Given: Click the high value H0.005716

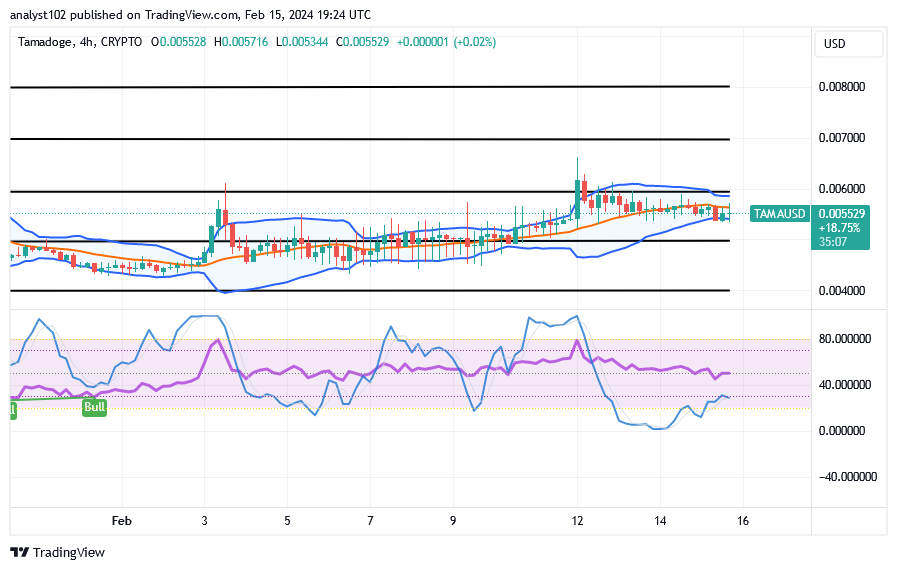Looking at the screenshot, I should (241, 42).
